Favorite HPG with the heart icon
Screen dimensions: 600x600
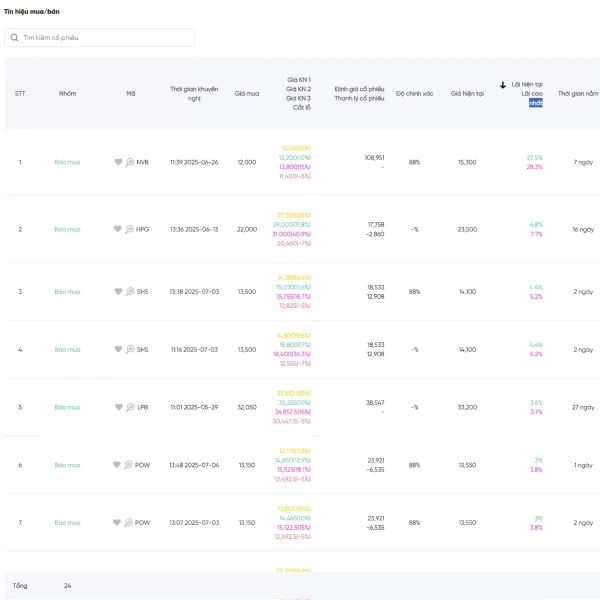(118, 229)
